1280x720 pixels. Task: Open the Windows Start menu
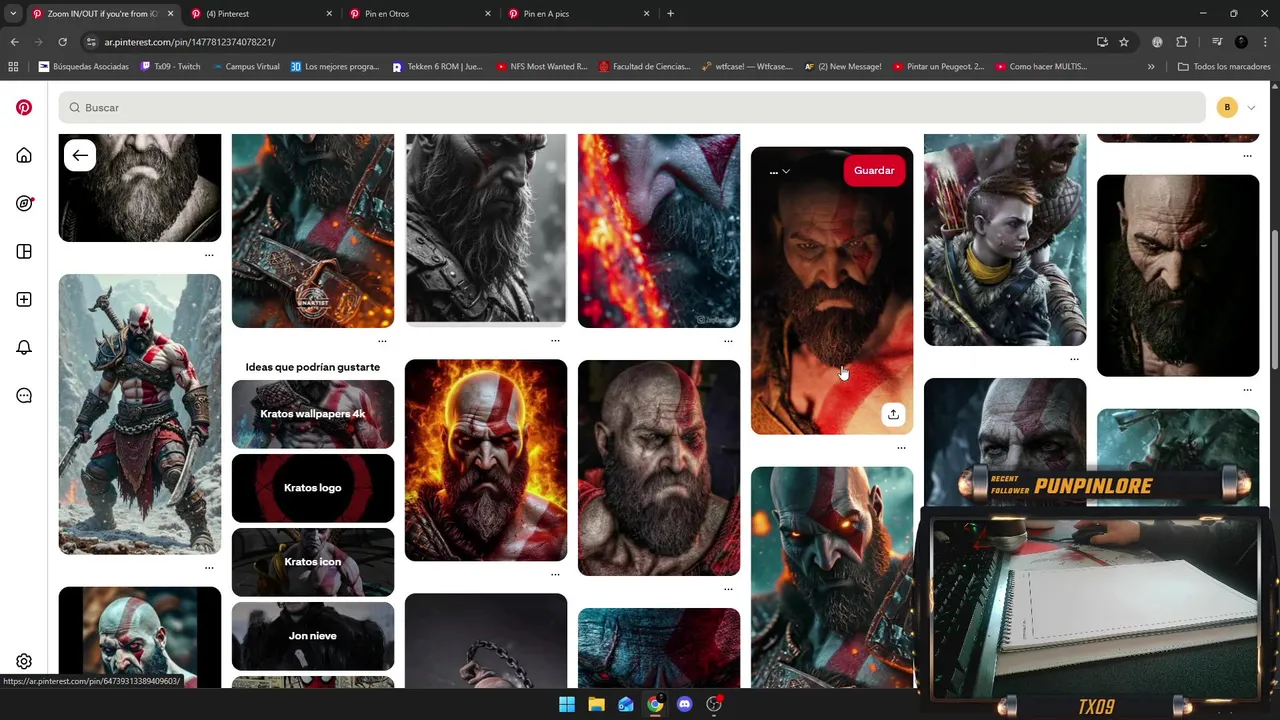click(567, 704)
